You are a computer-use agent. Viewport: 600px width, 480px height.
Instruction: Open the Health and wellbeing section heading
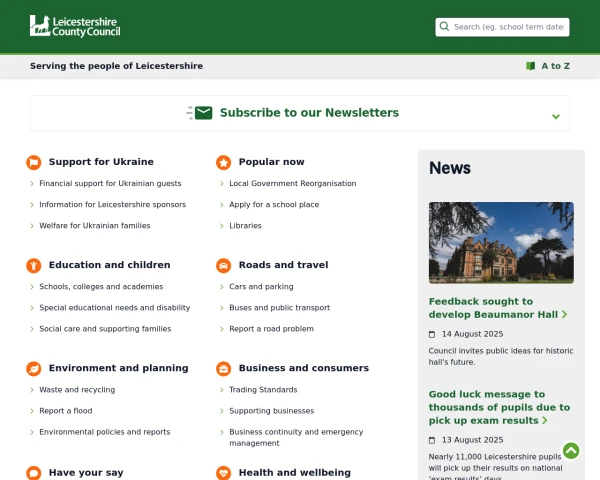click(x=295, y=472)
